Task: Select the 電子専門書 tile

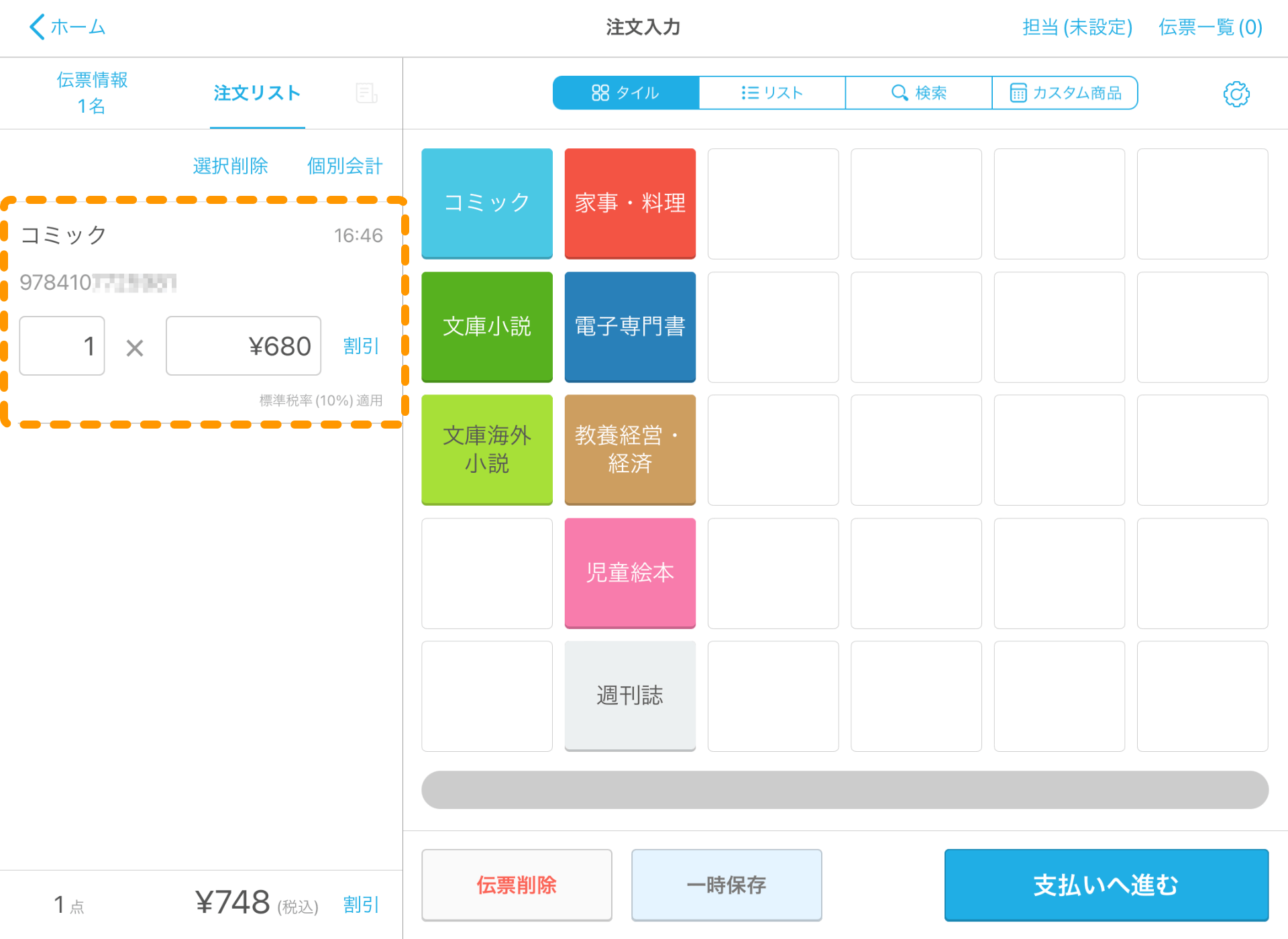Action: pos(630,327)
